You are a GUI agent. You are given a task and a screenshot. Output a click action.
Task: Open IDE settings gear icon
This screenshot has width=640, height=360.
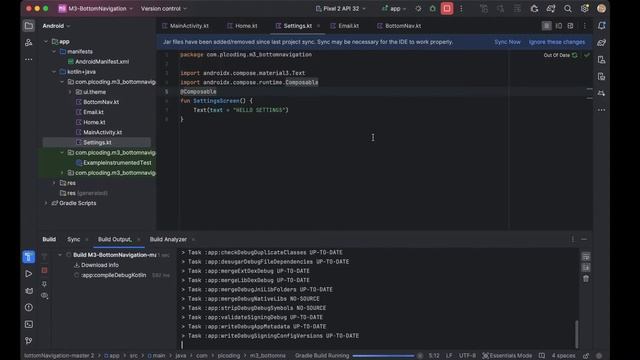(584, 9)
